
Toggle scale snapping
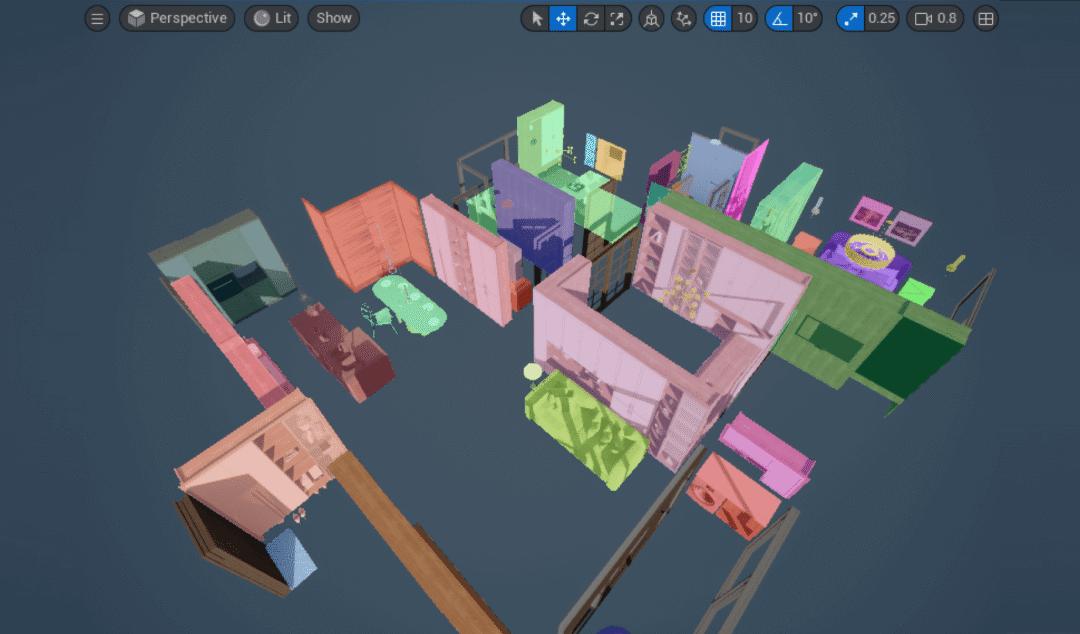[x=850, y=18]
